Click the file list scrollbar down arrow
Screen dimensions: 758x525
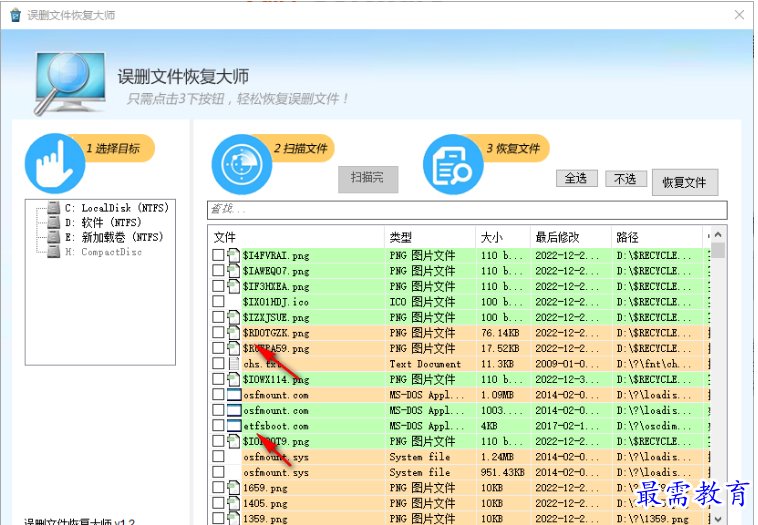pyautogui.click(x=718, y=518)
